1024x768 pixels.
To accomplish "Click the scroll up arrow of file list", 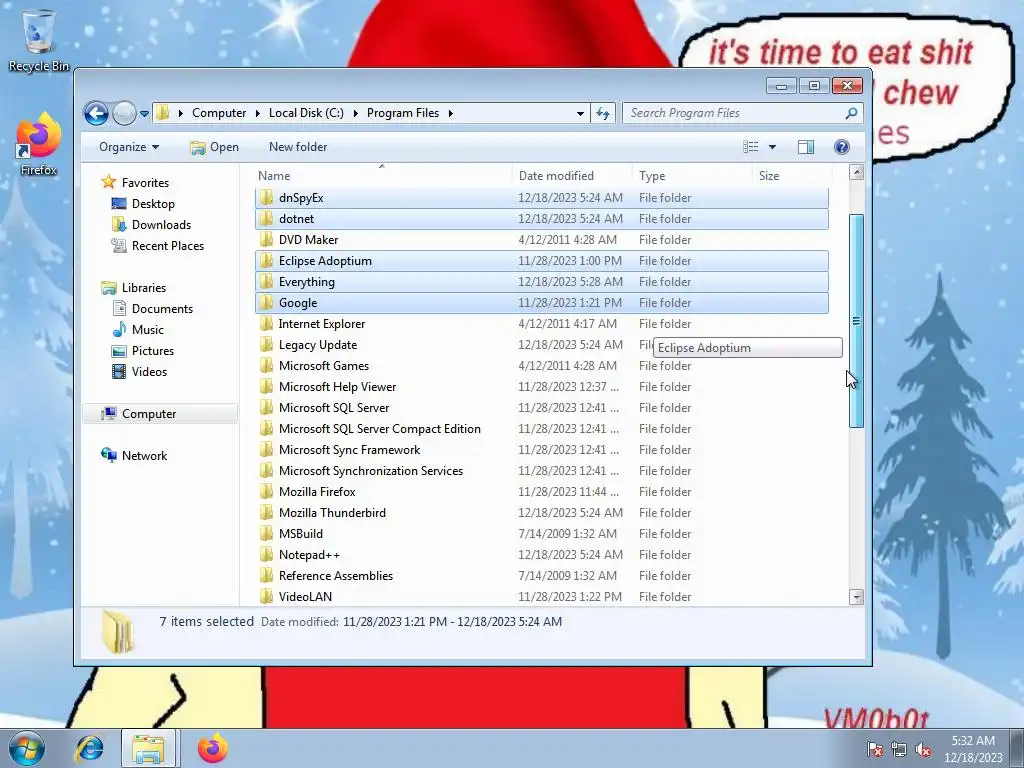I will tap(856, 173).
